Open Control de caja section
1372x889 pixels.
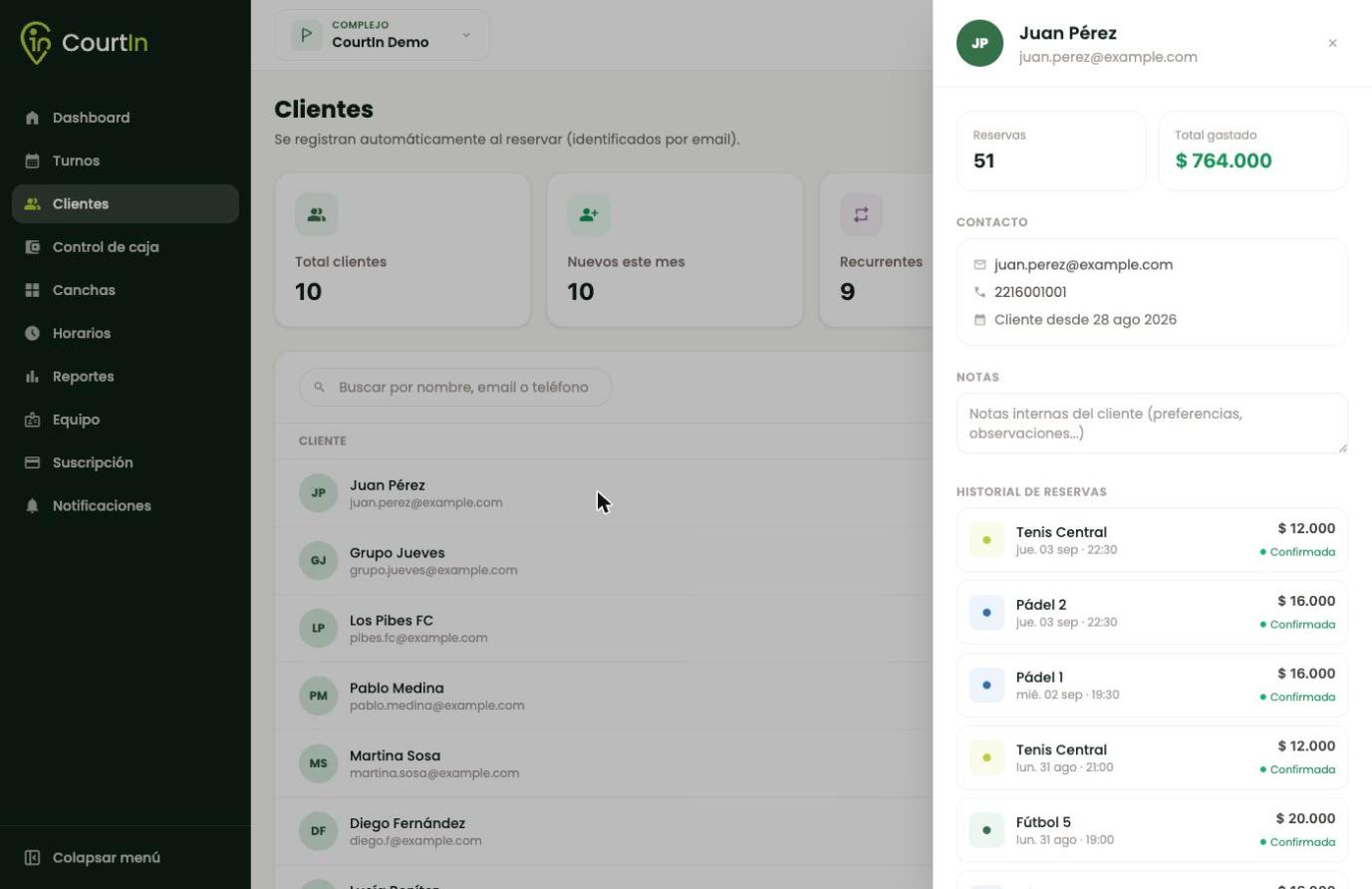[126, 247]
